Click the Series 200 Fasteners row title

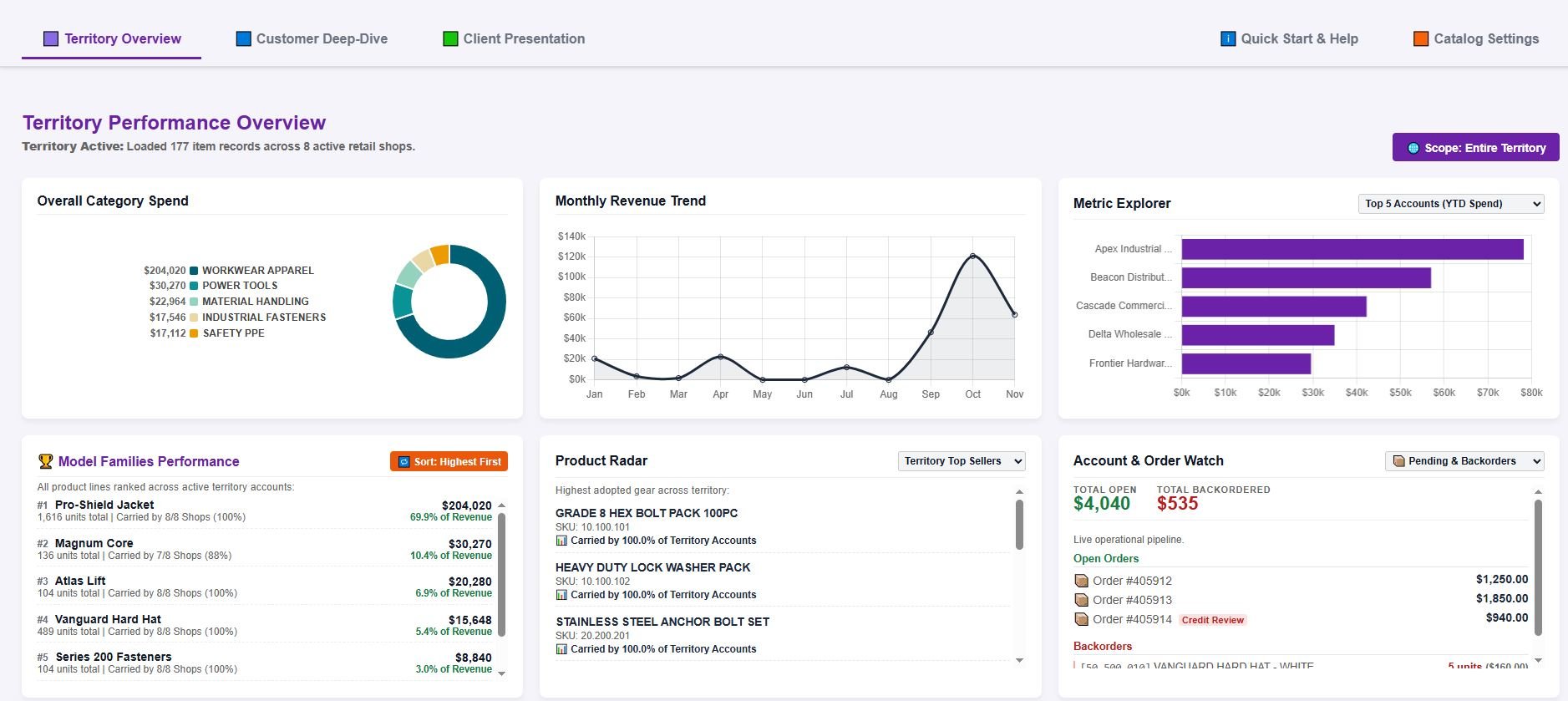pyautogui.click(x=114, y=657)
